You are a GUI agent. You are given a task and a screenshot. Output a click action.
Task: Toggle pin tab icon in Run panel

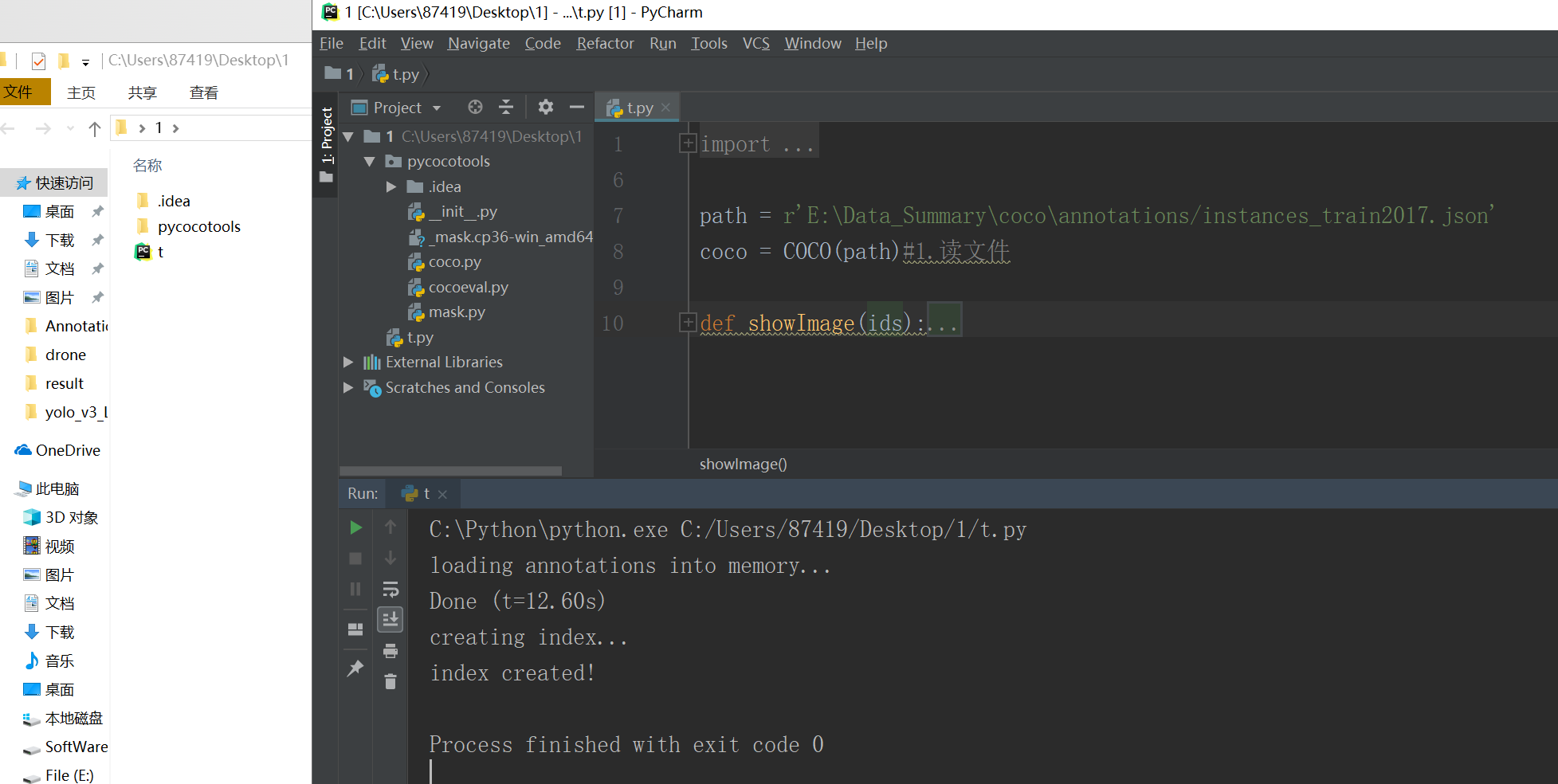(x=355, y=668)
